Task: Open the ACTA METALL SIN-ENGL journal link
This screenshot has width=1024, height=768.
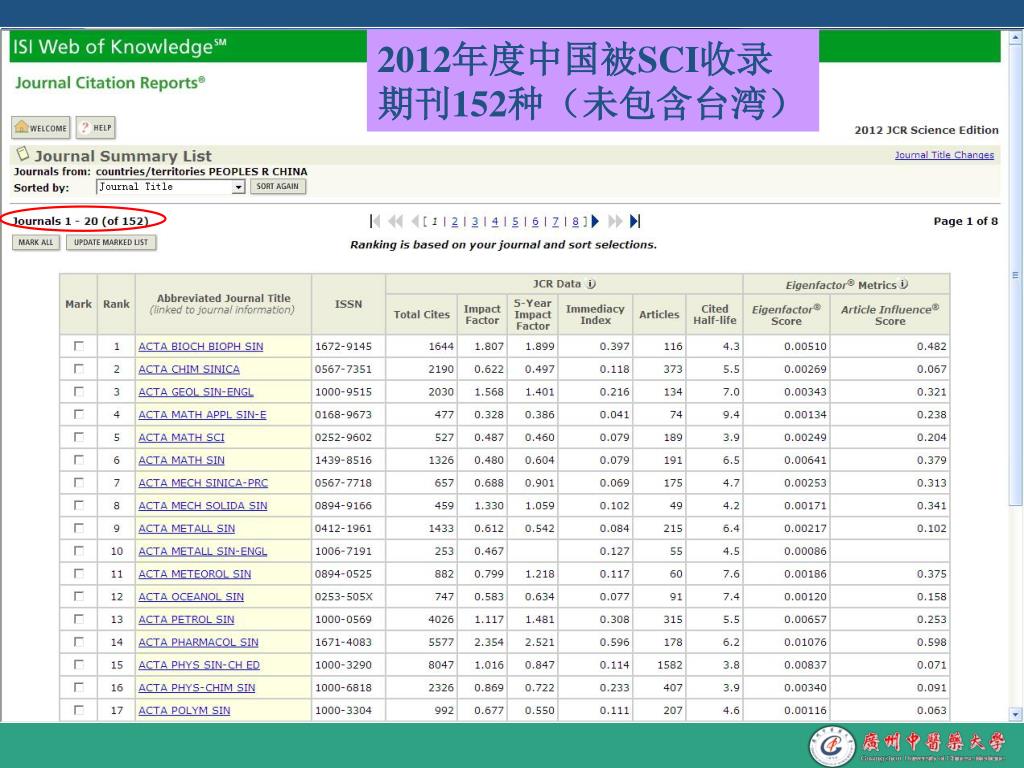Action: (202, 551)
